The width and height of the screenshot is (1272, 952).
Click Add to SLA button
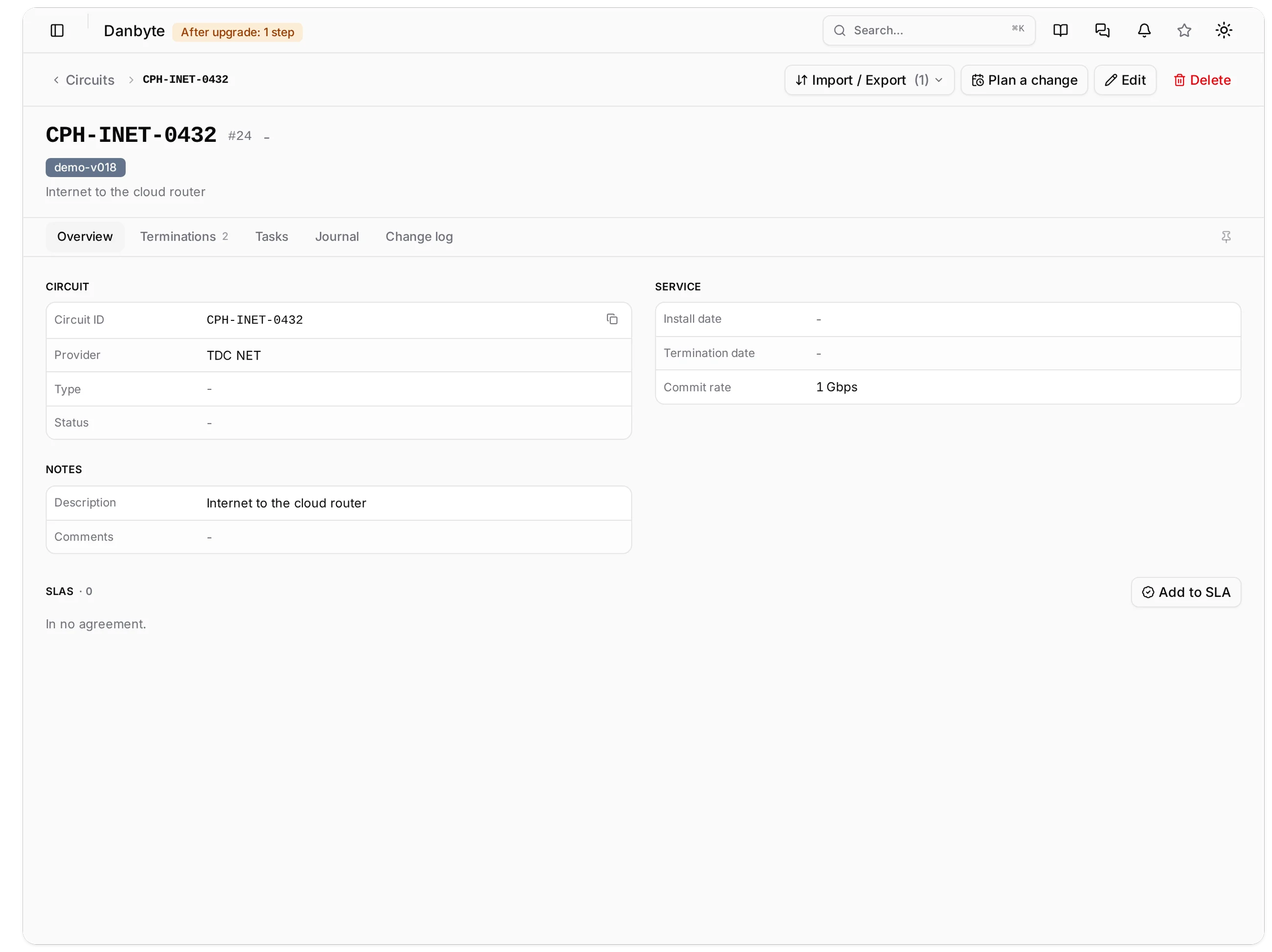point(1185,592)
